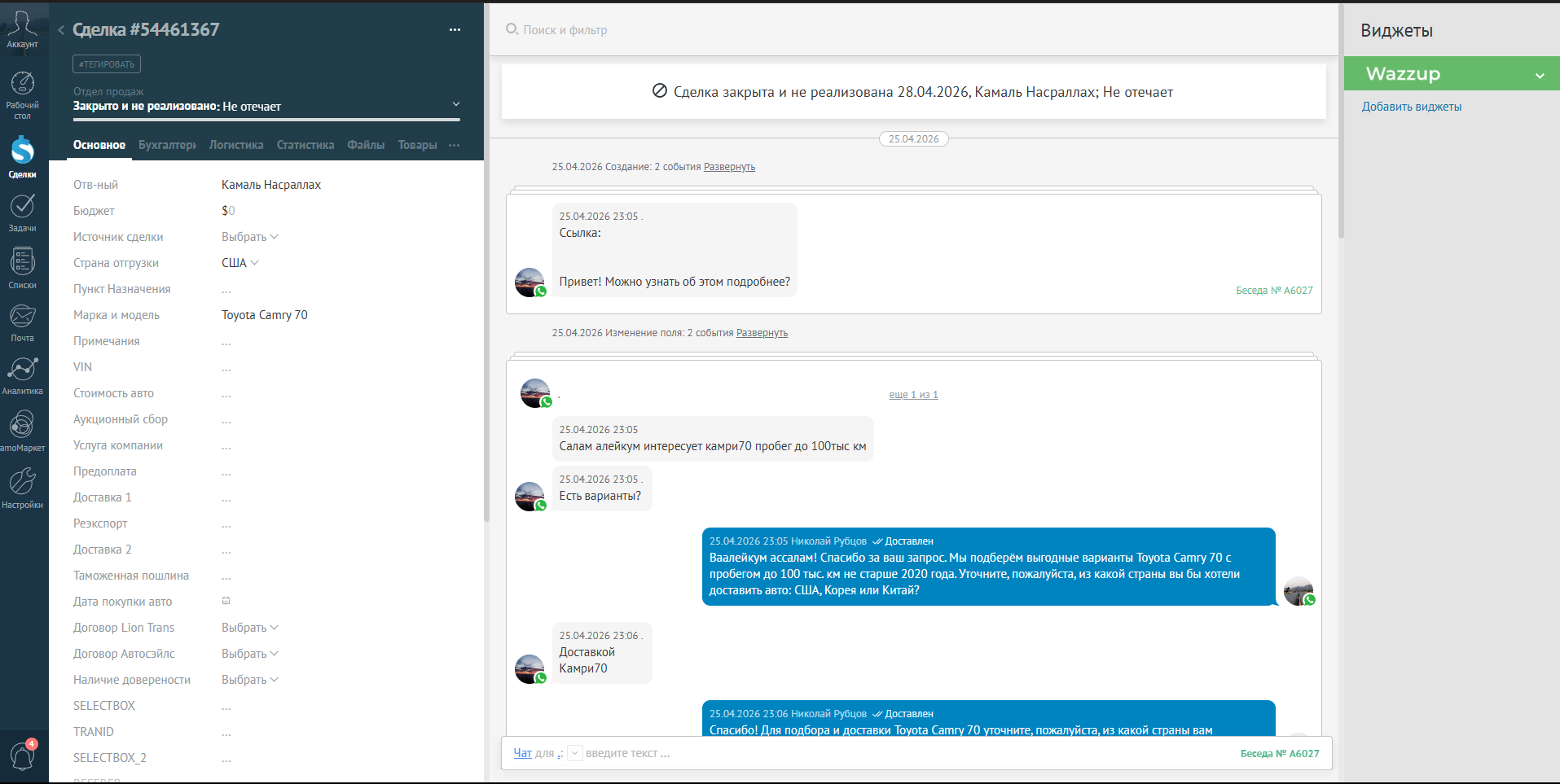This screenshot has width=1560, height=784.
Task: Open the Задачи tasks section
Action: coord(22,212)
